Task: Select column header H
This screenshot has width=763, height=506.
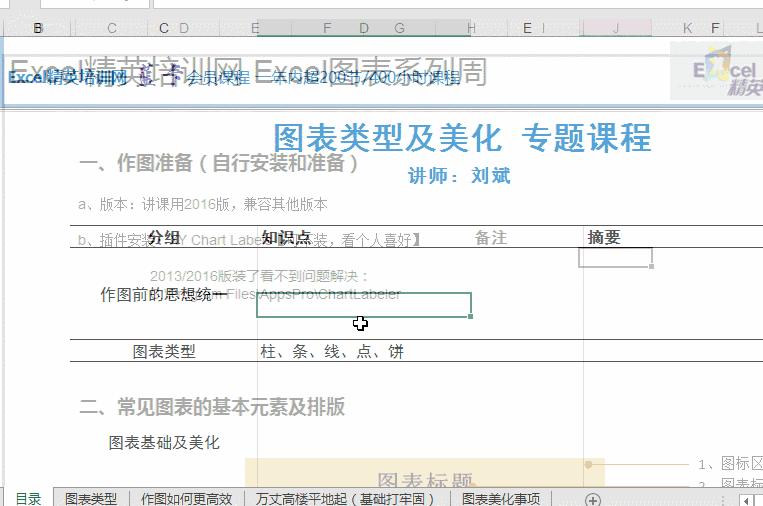Action: point(471,28)
